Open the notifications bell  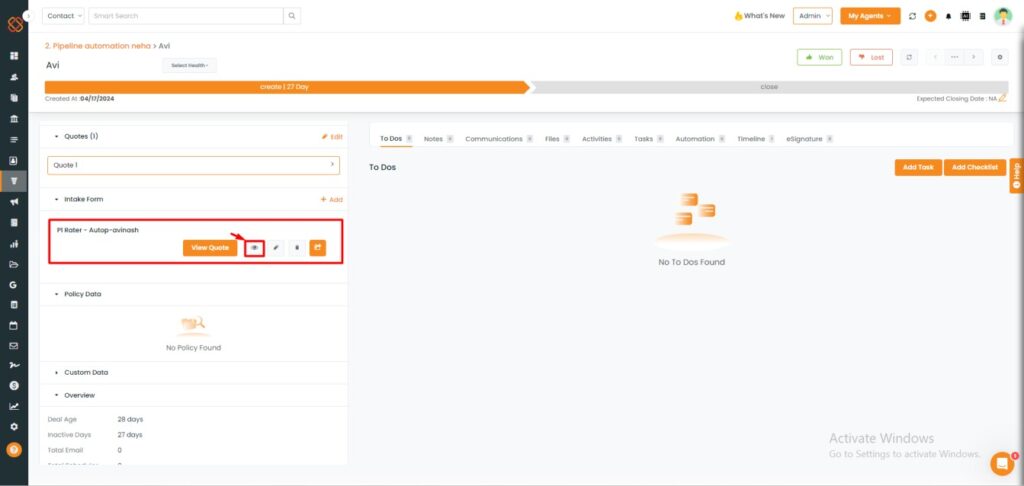coord(949,16)
